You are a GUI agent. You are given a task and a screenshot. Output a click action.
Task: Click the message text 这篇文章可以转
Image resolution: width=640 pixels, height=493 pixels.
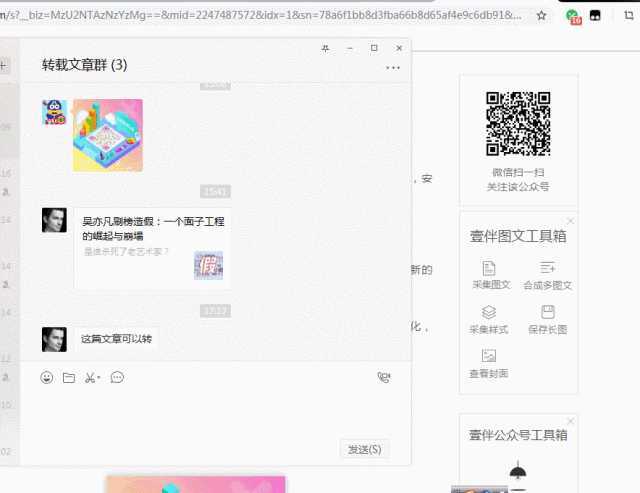click(x=116, y=339)
